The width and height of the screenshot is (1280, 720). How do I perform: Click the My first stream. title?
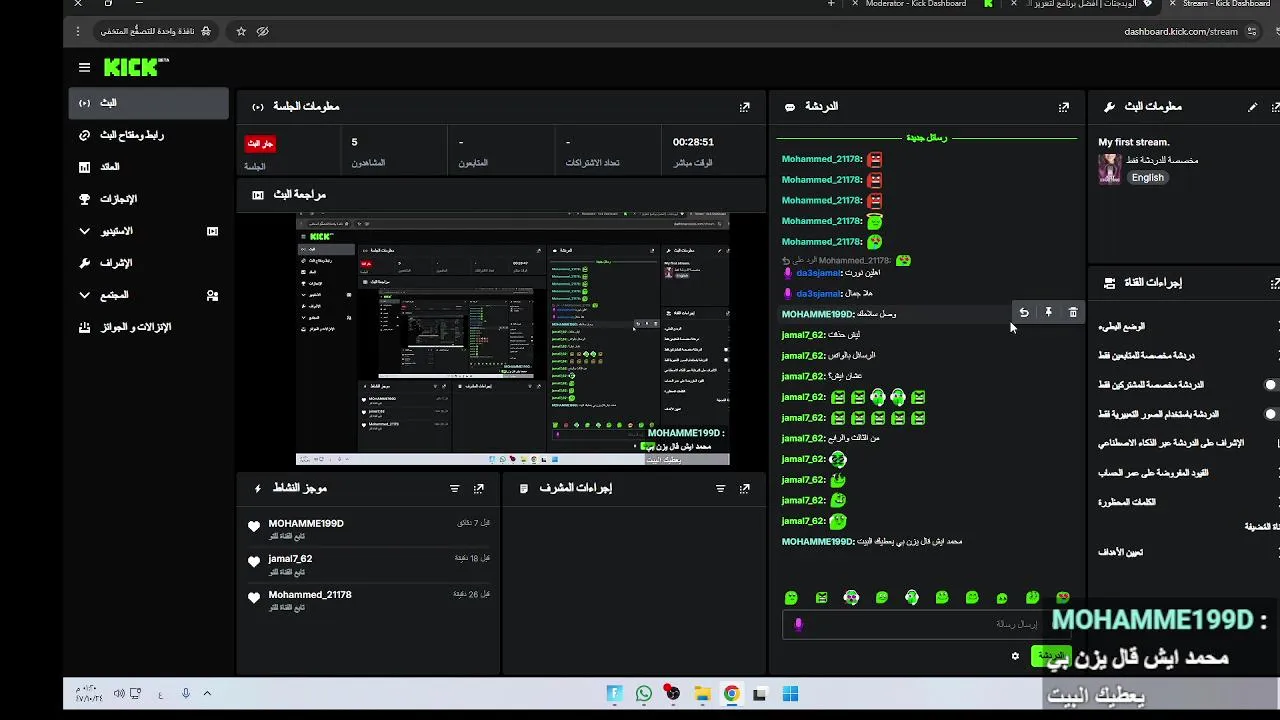(x=1134, y=142)
